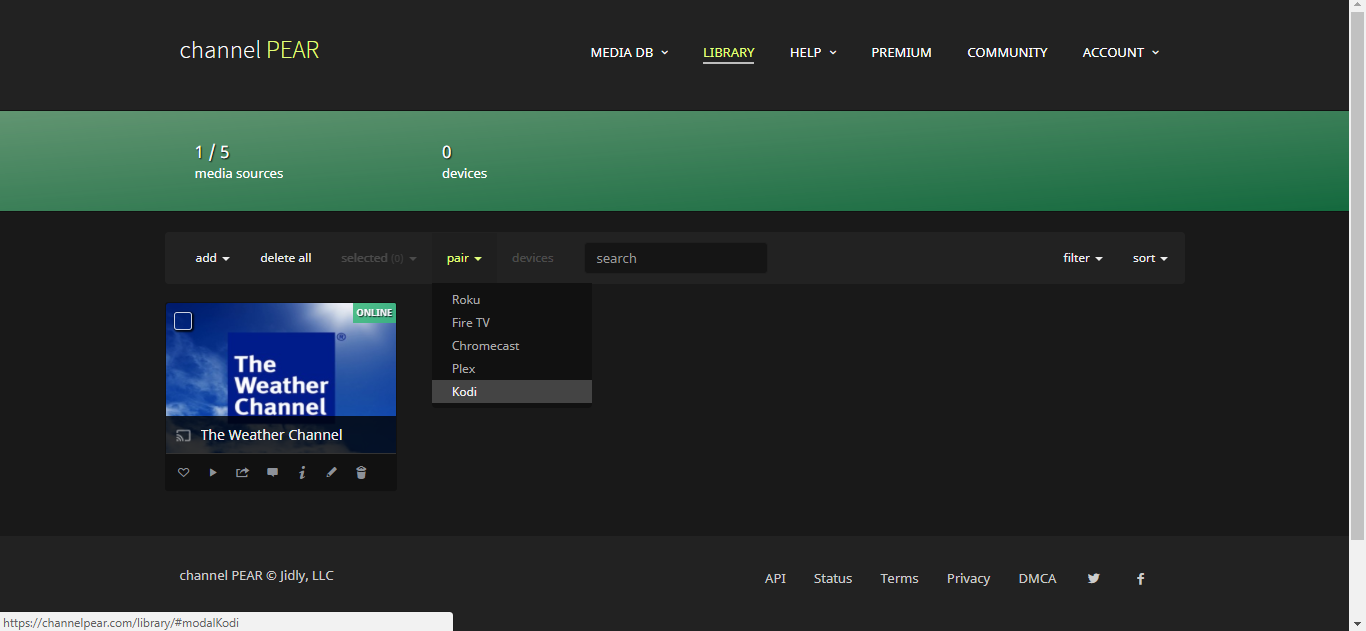Open the sort dropdown

click(1150, 258)
